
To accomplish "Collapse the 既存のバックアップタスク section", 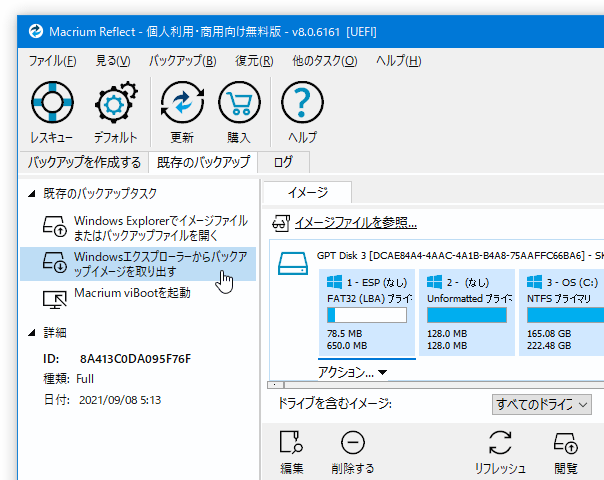I will [x=32, y=193].
